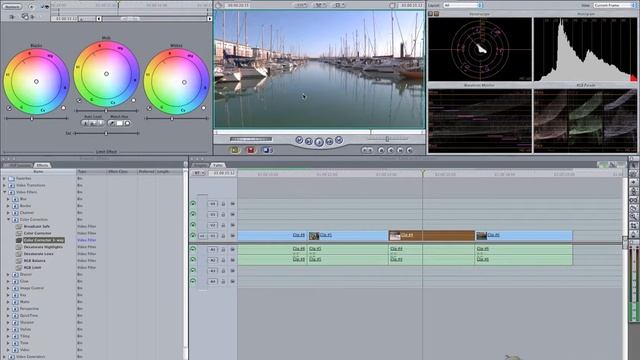Click the red Overwrite edit button

point(251,150)
